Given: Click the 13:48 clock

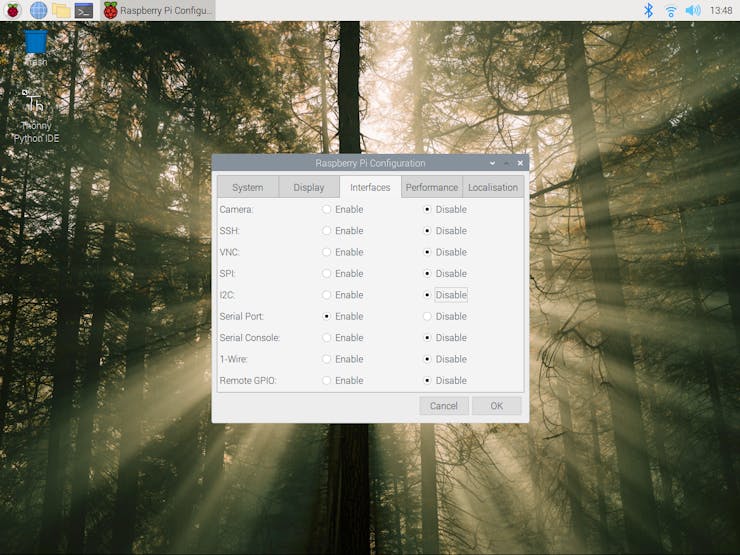Looking at the screenshot, I should point(721,10).
